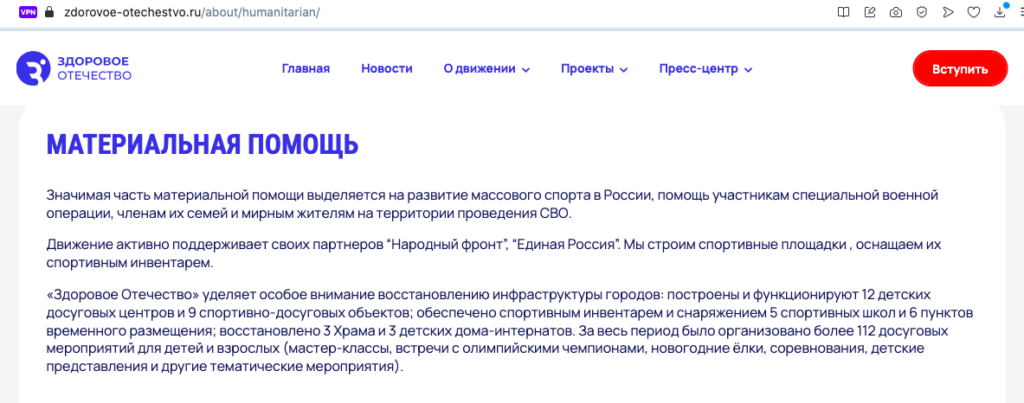Open the ad blocker shield icon

tap(921, 13)
